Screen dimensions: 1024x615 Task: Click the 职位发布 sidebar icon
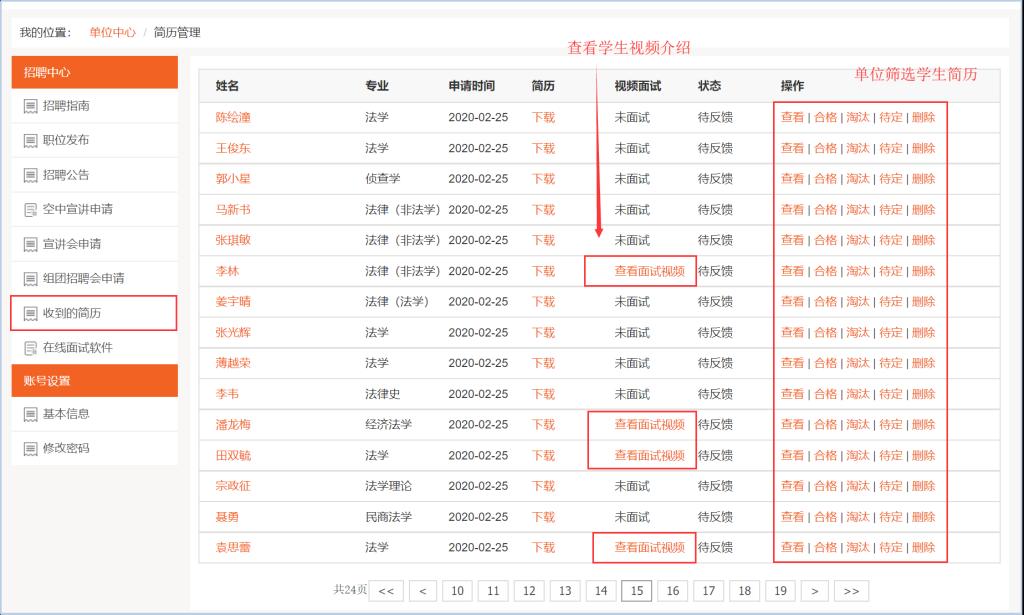point(30,141)
